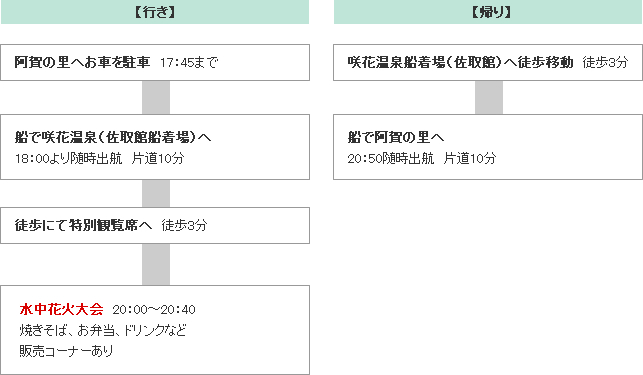Image resolution: width=643 pixels, height=375 pixels.
Task: Click the 販売コーナーあり text
Action: [66, 351]
